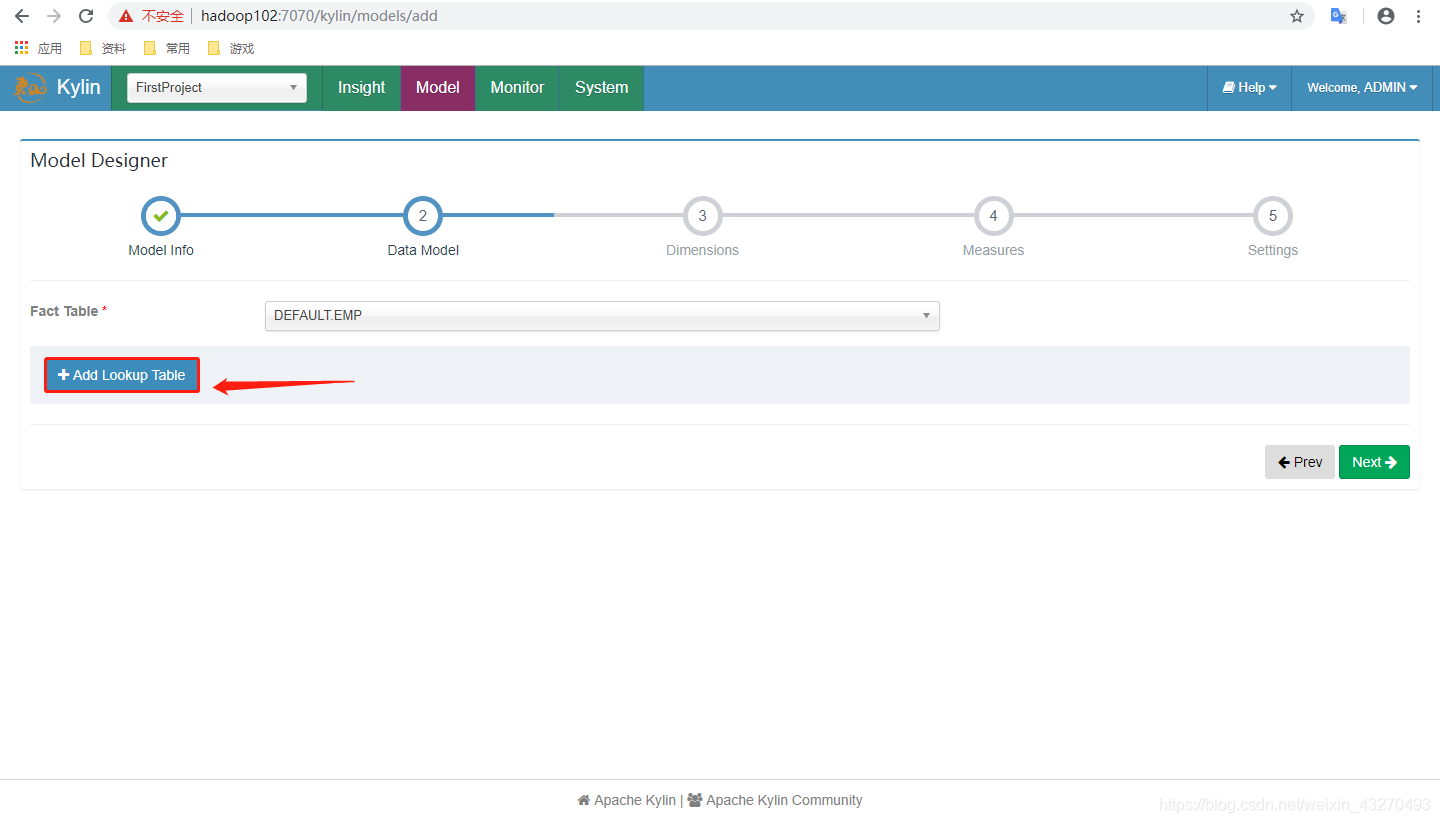The width and height of the screenshot is (1440, 823).
Task: Switch to the Model tab
Action: tap(438, 88)
